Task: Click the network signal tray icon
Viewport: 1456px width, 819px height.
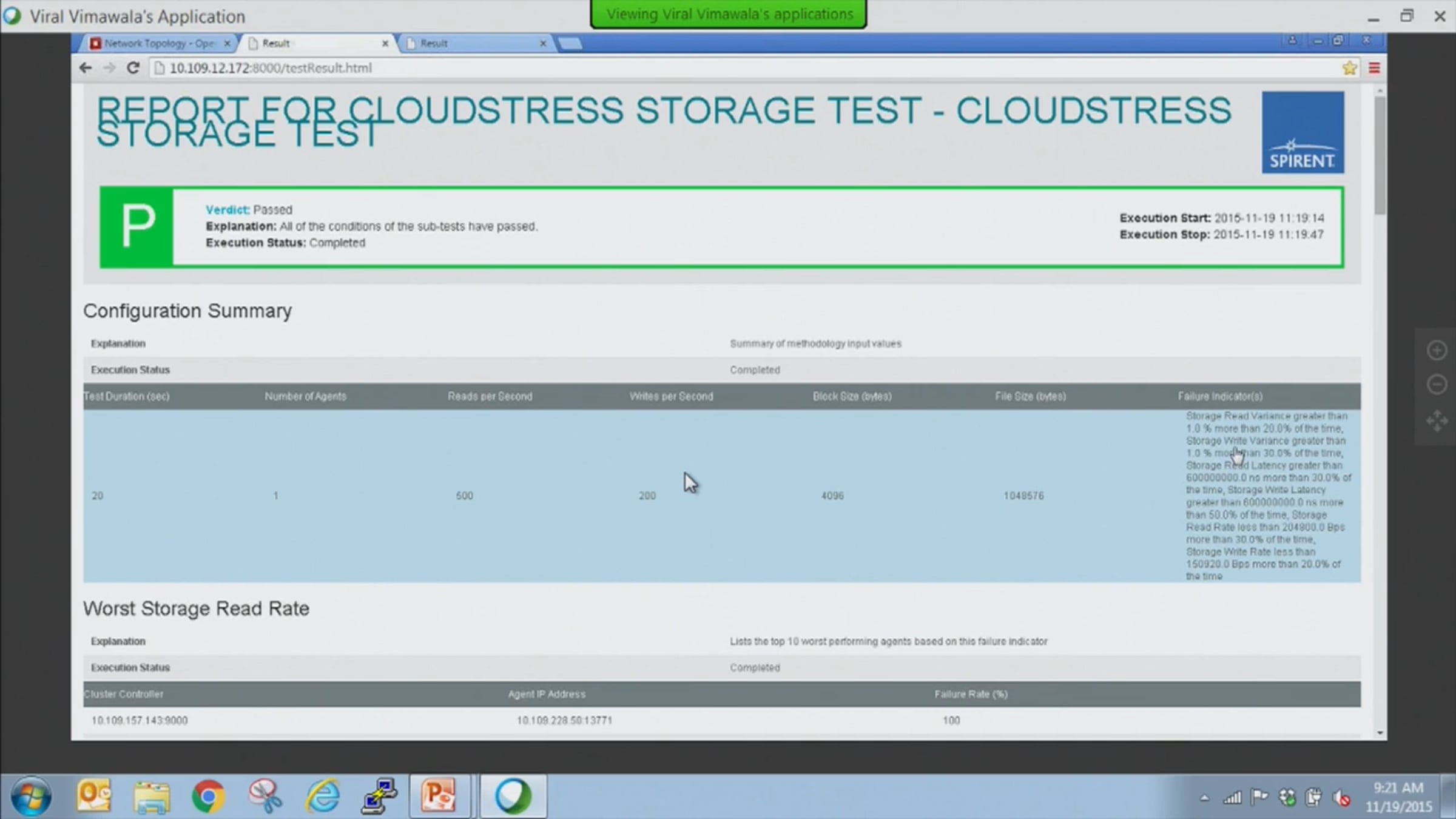Action: (x=1232, y=797)
